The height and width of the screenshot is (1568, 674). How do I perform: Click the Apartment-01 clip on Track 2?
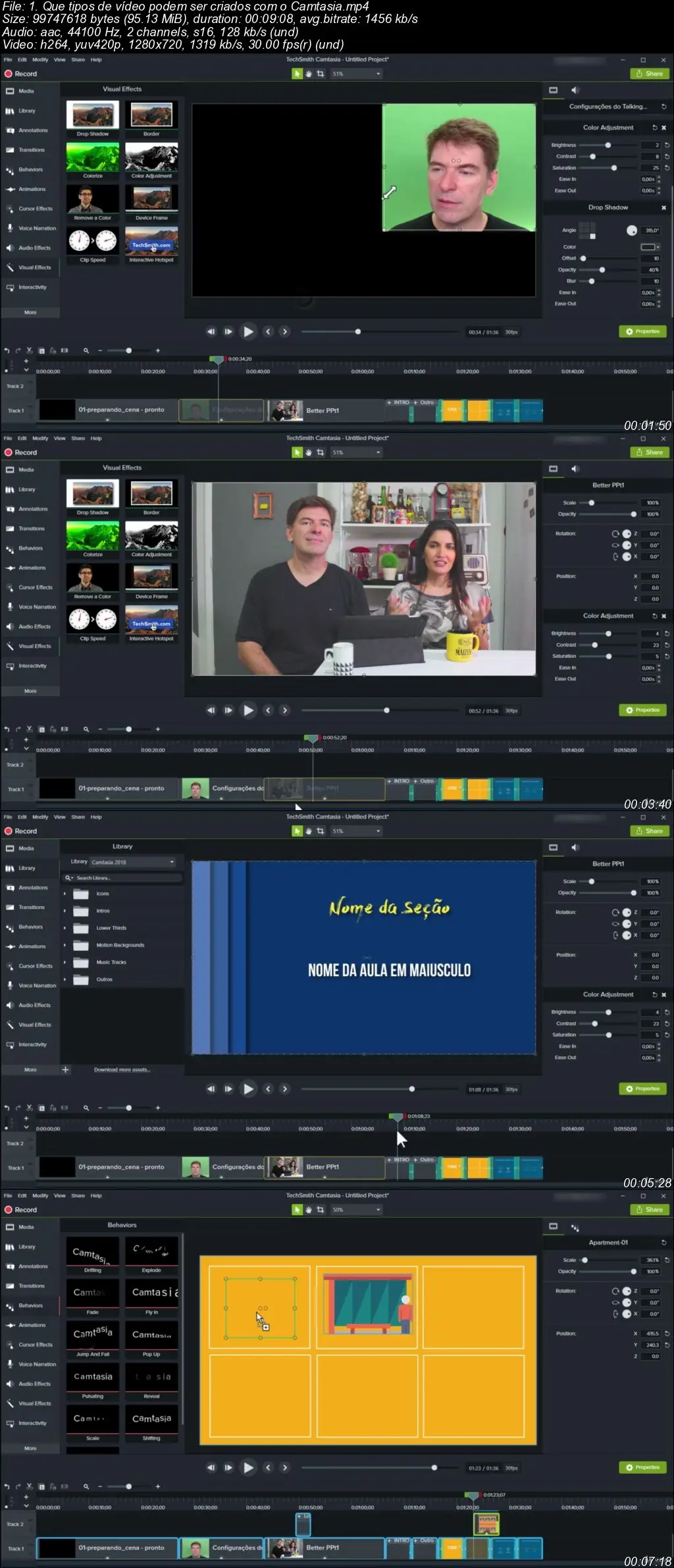[x=486, y=1525]
